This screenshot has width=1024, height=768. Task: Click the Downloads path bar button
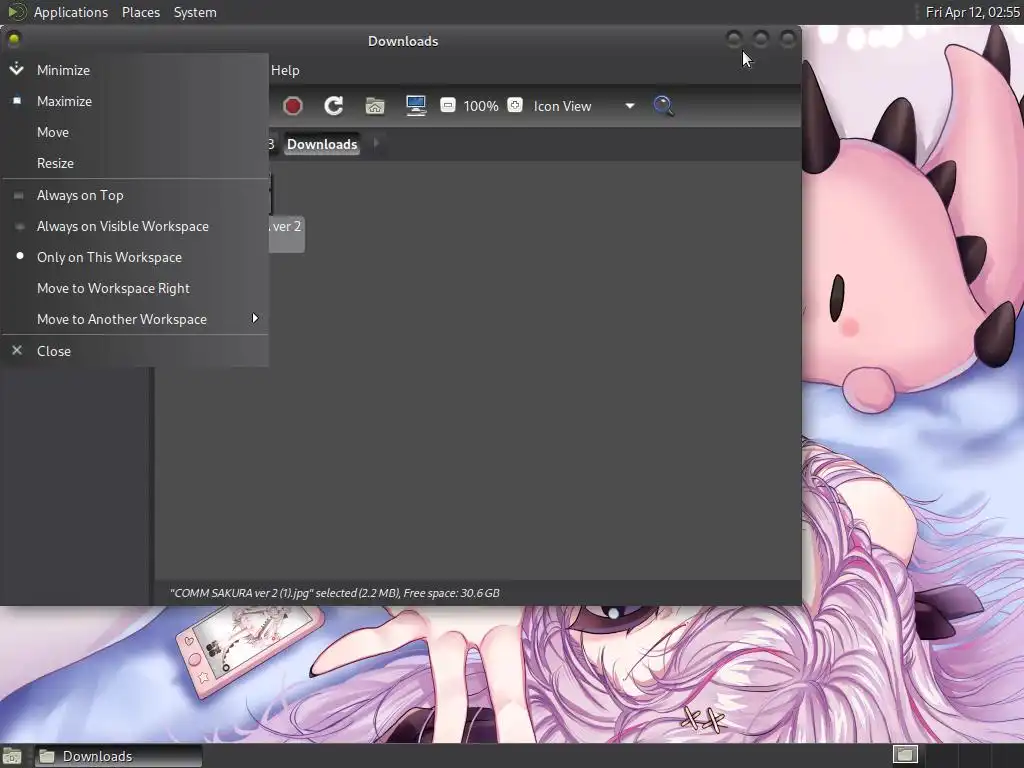tap(322, 144)
